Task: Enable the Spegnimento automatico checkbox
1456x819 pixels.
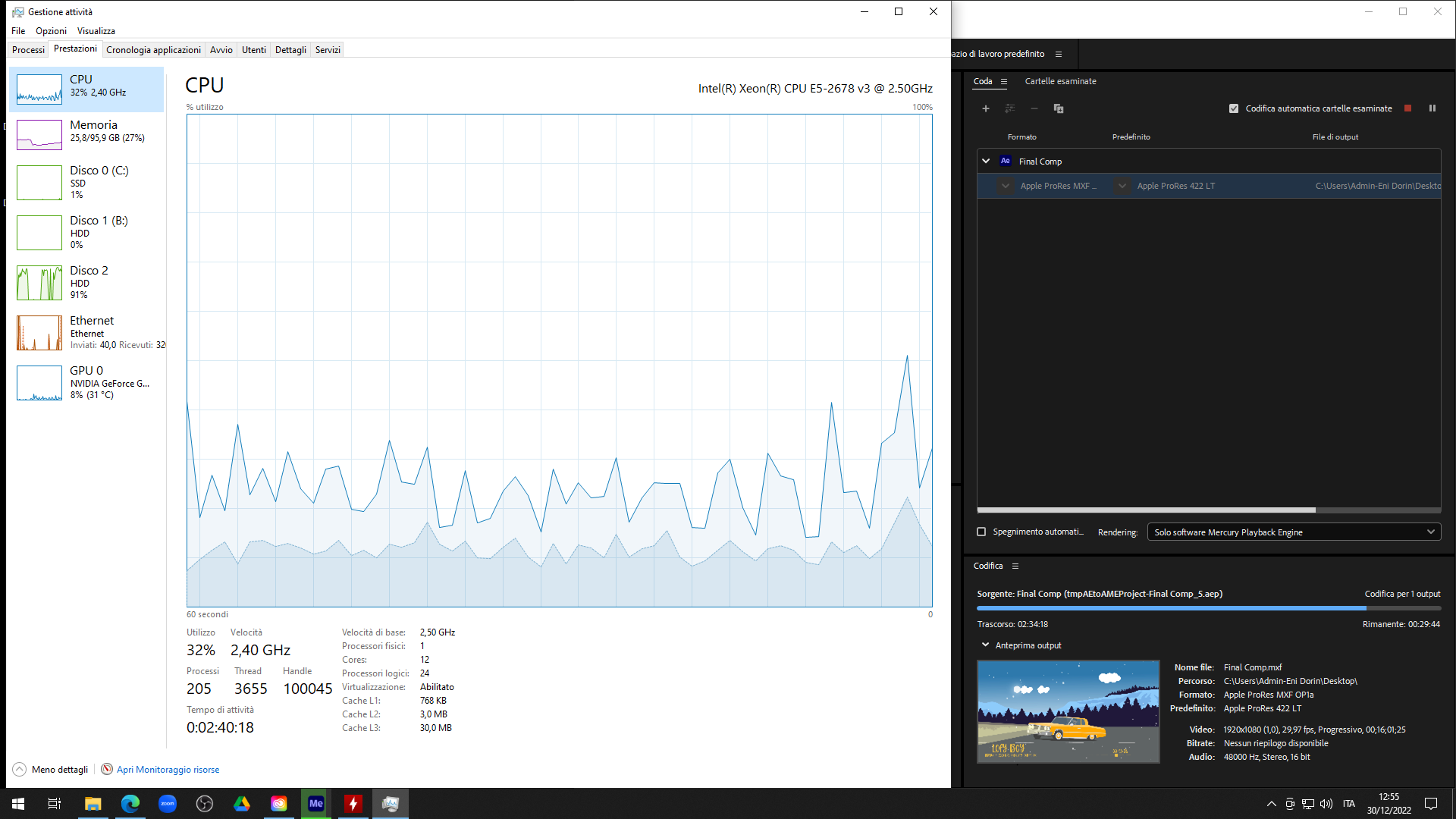Action: 981,532
